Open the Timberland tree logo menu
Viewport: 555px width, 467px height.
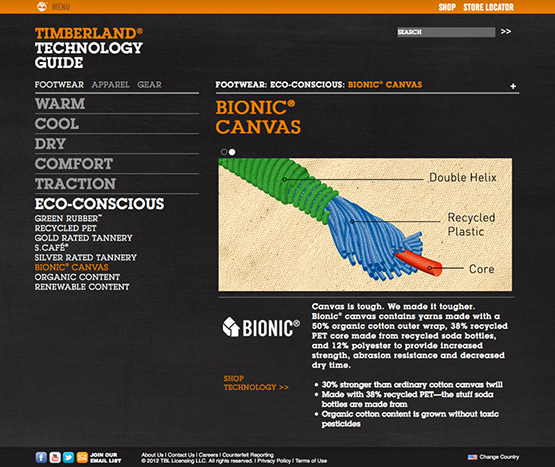click(x=42, y=6)
